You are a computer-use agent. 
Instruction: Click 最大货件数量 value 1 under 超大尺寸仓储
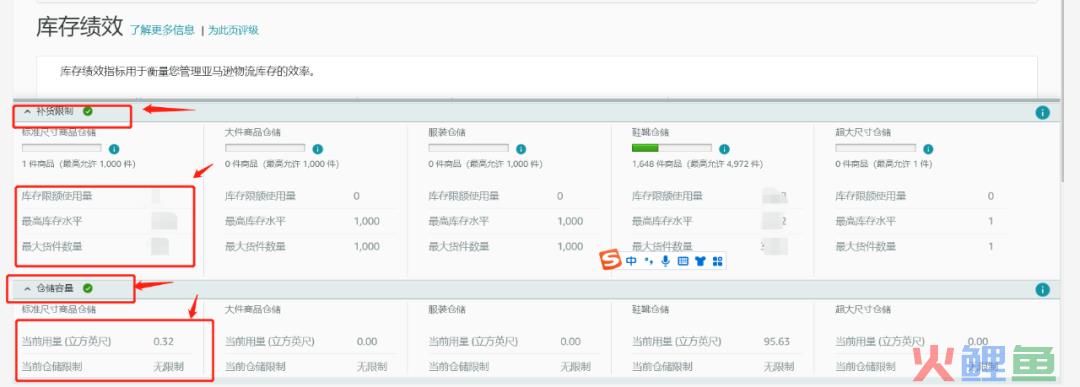pos(990,246)
